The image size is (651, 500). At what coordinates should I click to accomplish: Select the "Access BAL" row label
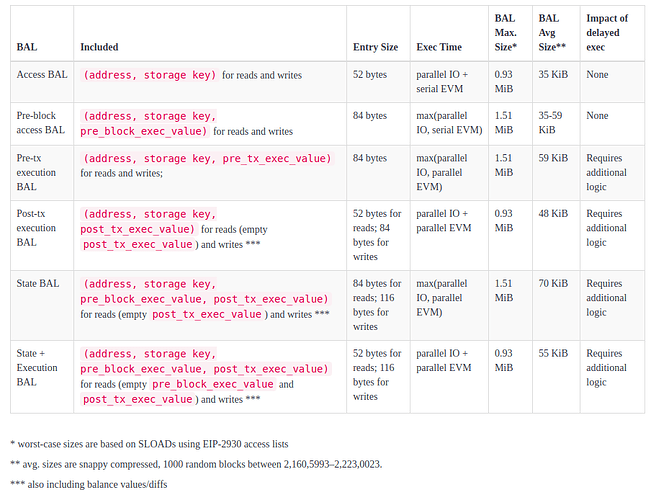click(x=42, y=74)
